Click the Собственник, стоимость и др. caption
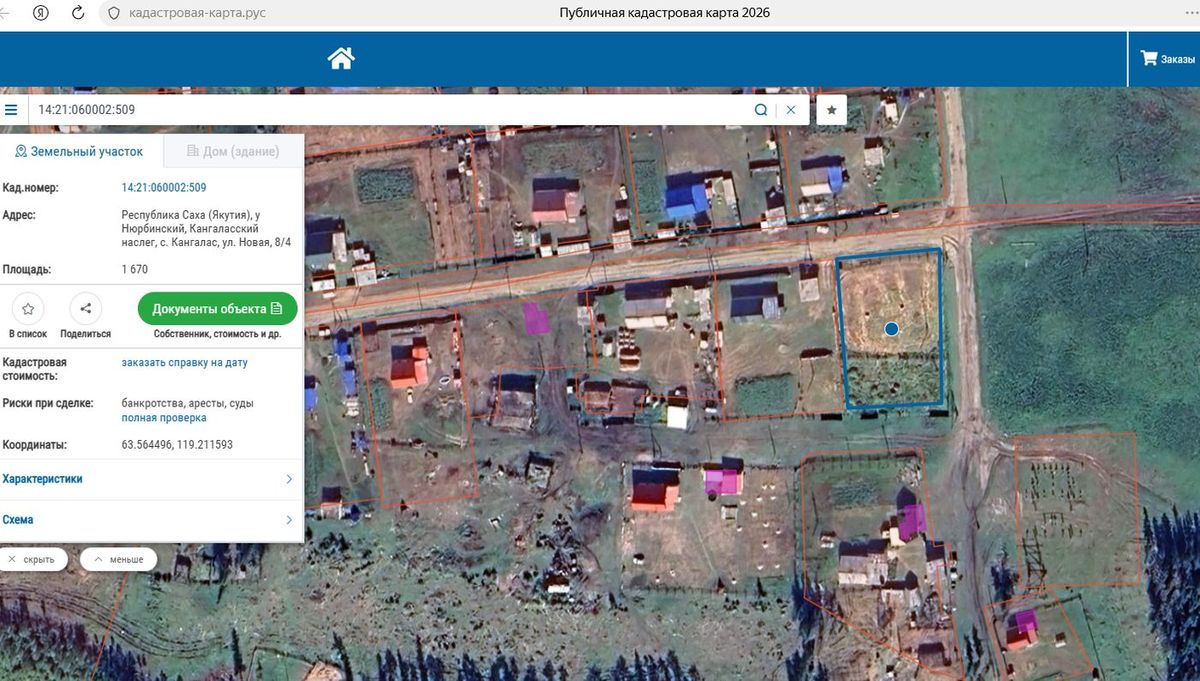The width and height of the screenshot is (1200, 681). [218, 334]
